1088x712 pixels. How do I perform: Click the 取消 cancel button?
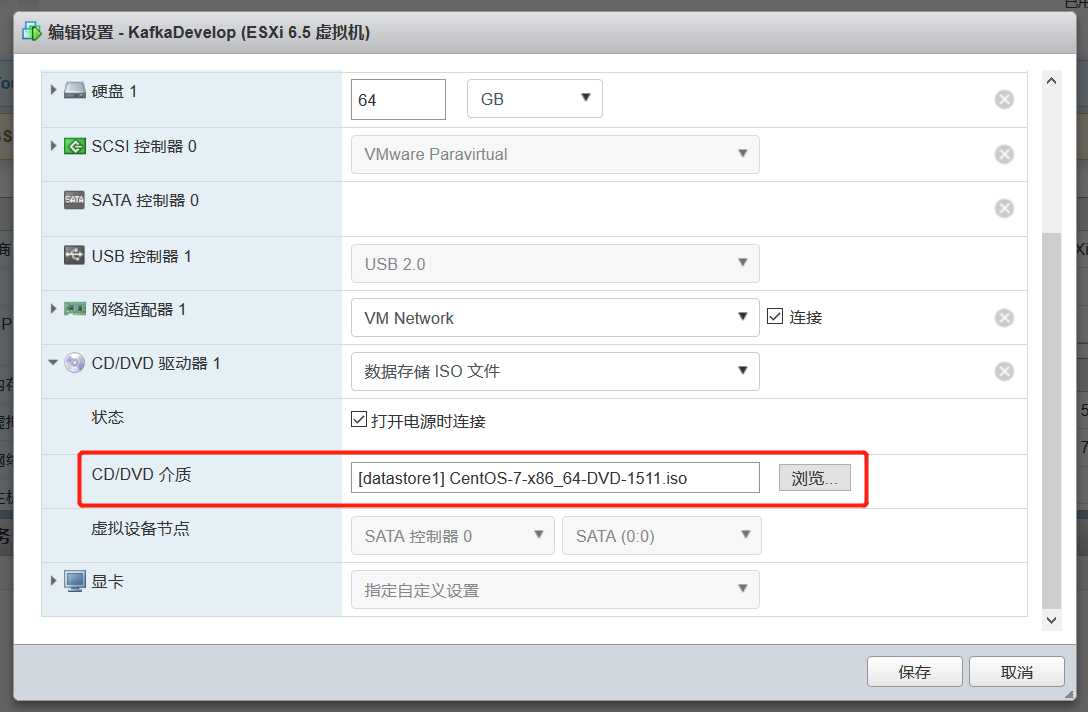[x=1017, y=671]
